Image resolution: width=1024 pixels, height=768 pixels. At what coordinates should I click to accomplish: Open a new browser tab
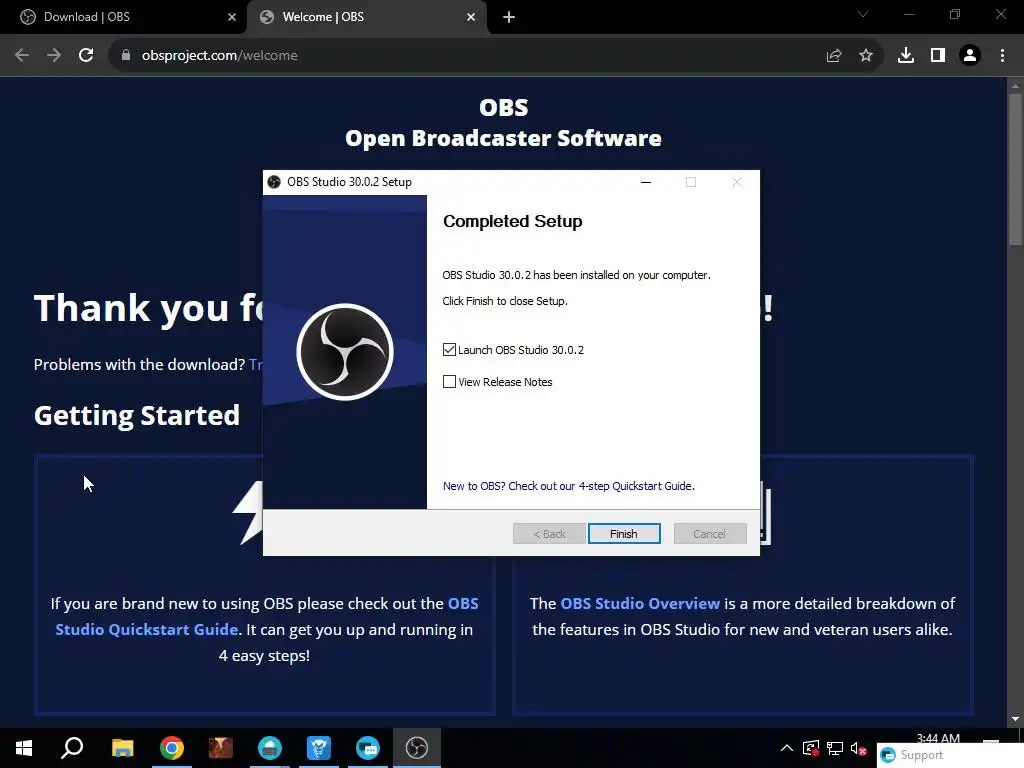click(x=509, y=17)
